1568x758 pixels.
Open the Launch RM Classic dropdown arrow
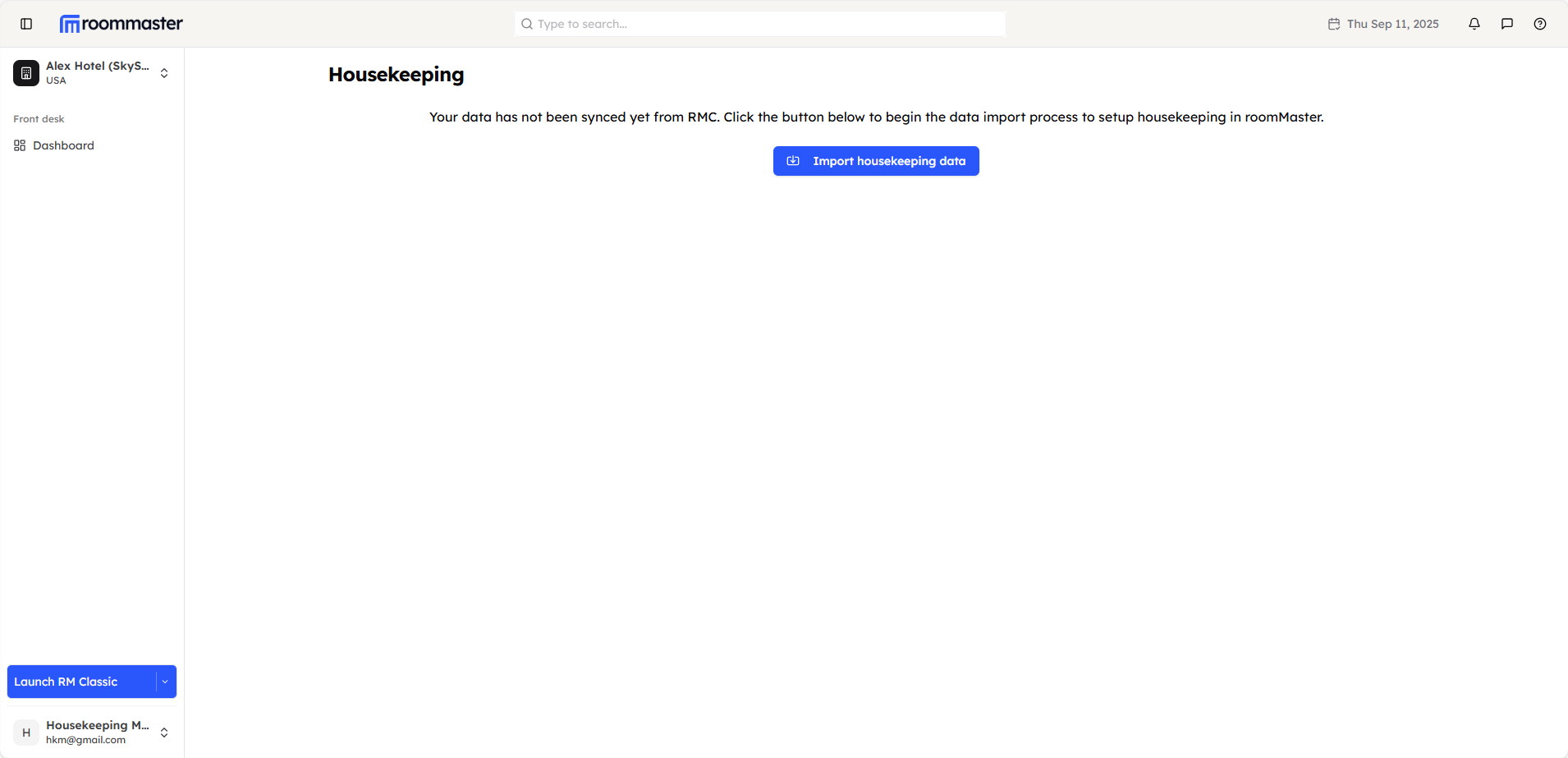pyautogui.click(x=165, y=682)
